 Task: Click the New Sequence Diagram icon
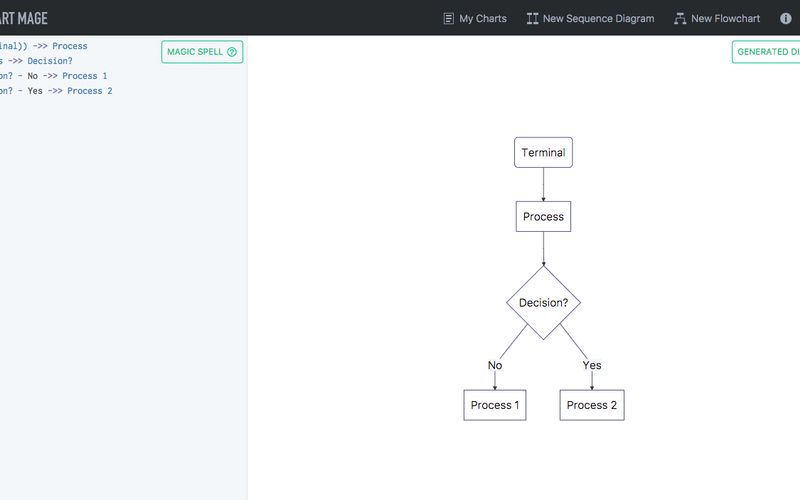[532, 19]
